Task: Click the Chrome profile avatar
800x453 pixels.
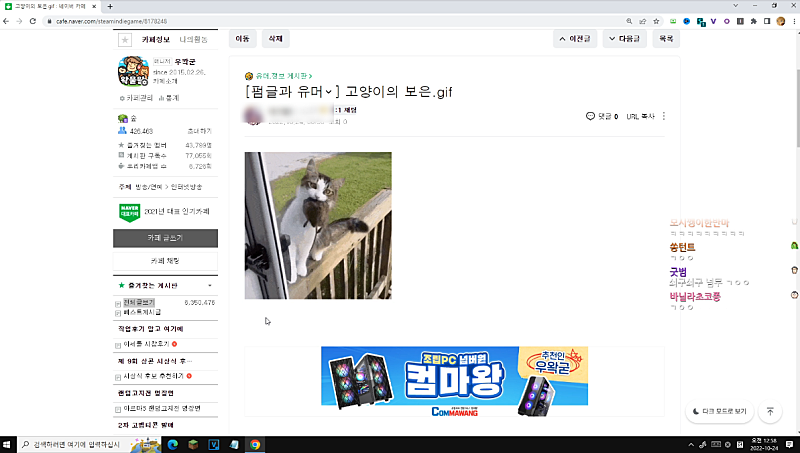Action: (781, 21)
